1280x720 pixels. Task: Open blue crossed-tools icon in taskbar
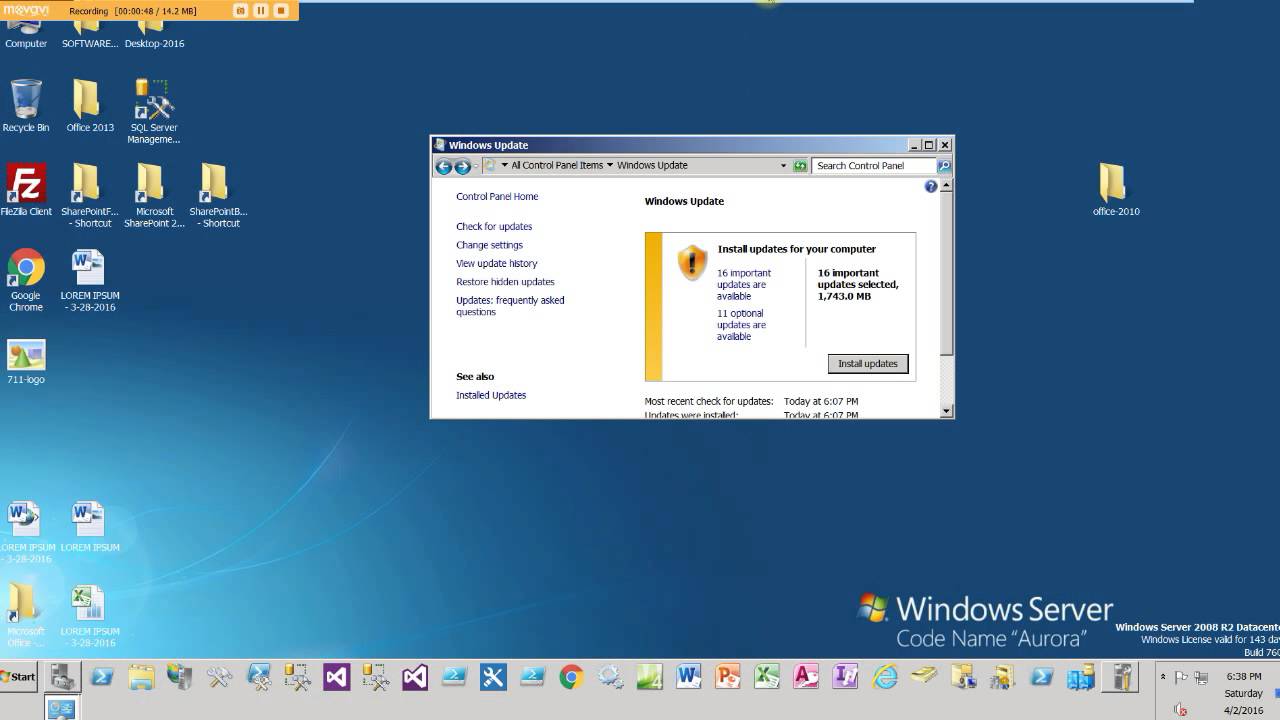[493, 677]
